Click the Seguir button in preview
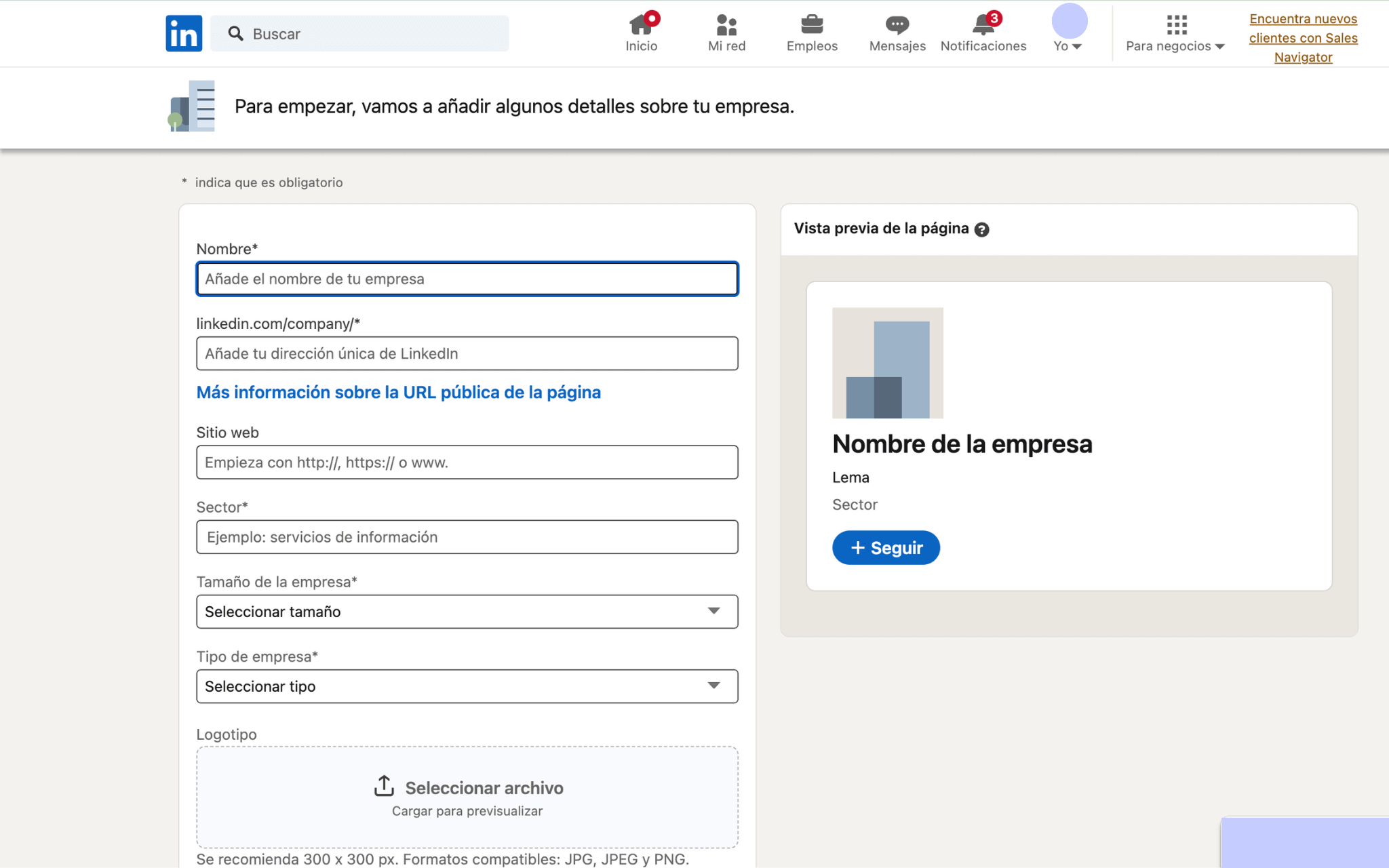 click(x=886, y=548)
